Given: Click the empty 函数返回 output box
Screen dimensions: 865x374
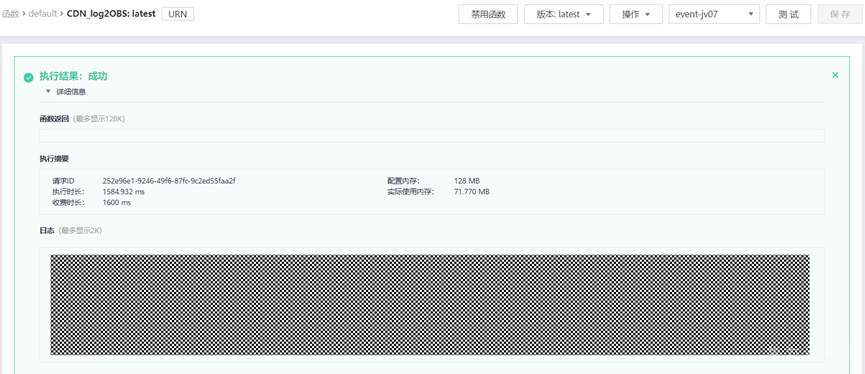Looking at the screenshot, I should (x=432, y=136).
